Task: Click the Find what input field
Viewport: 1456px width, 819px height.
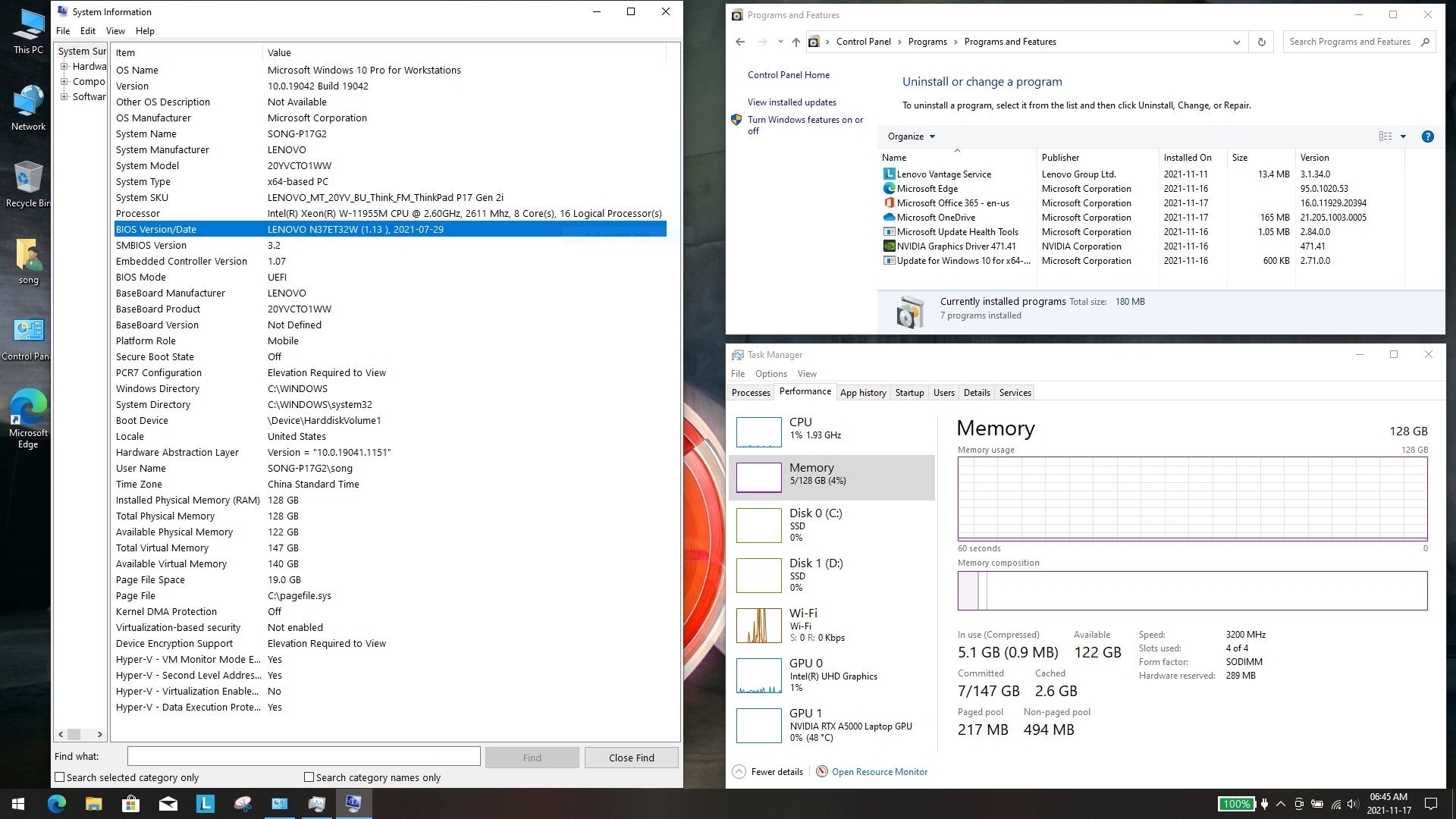Action: [303, 757]
